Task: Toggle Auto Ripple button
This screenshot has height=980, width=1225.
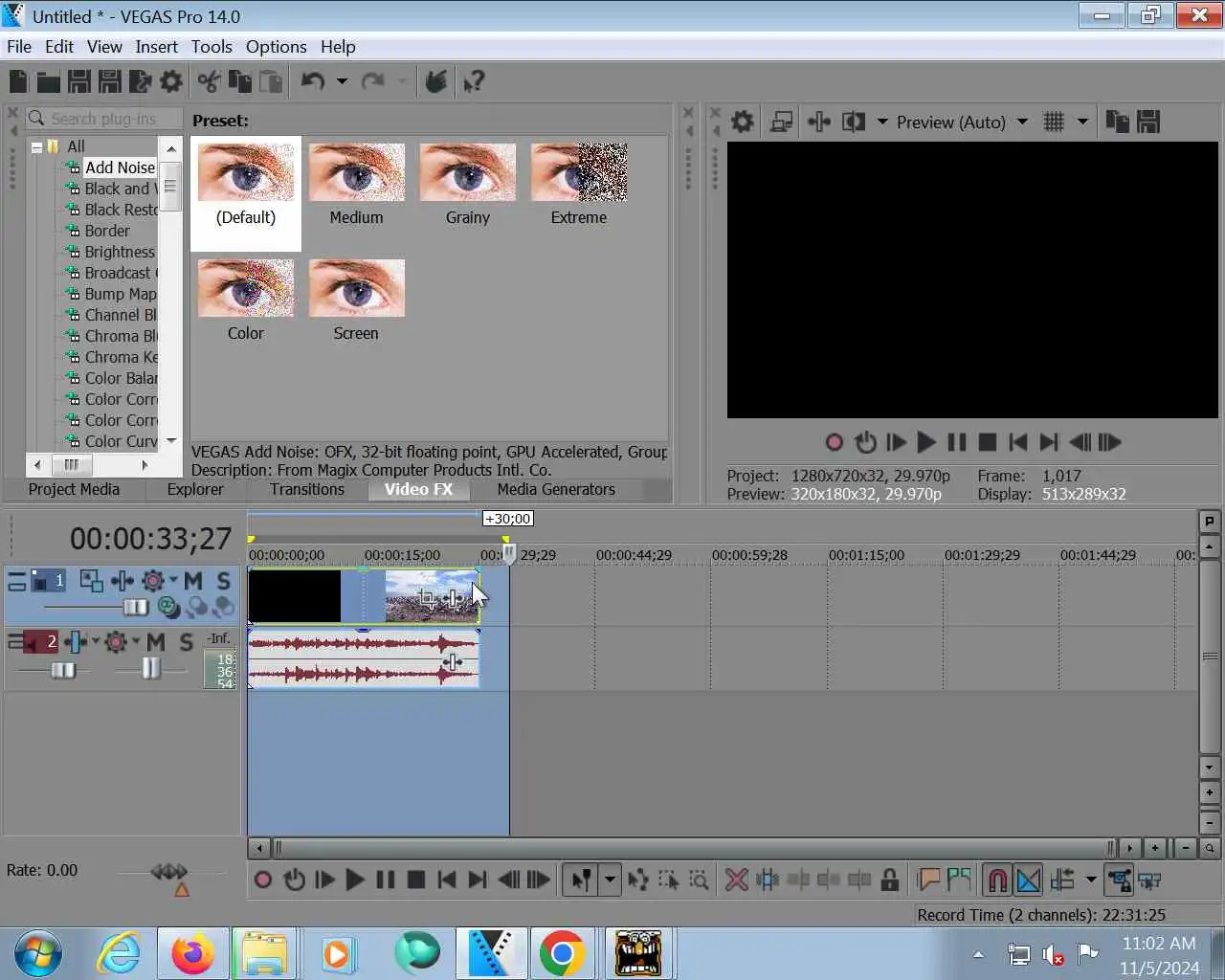Action: pyautogui.click(x=1062, y=880)
